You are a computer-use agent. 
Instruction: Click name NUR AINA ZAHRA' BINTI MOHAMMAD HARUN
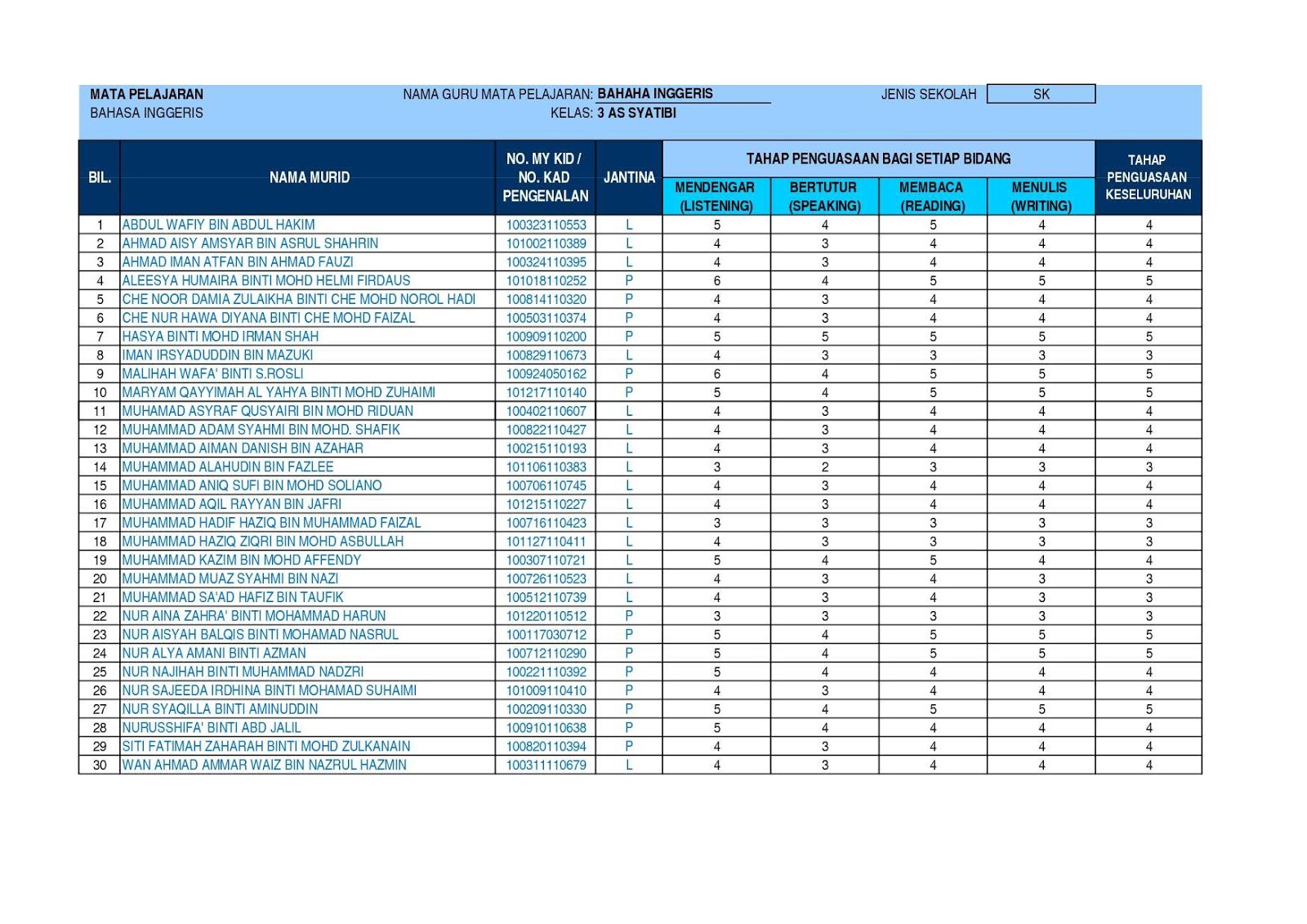[x=254, y=616]
